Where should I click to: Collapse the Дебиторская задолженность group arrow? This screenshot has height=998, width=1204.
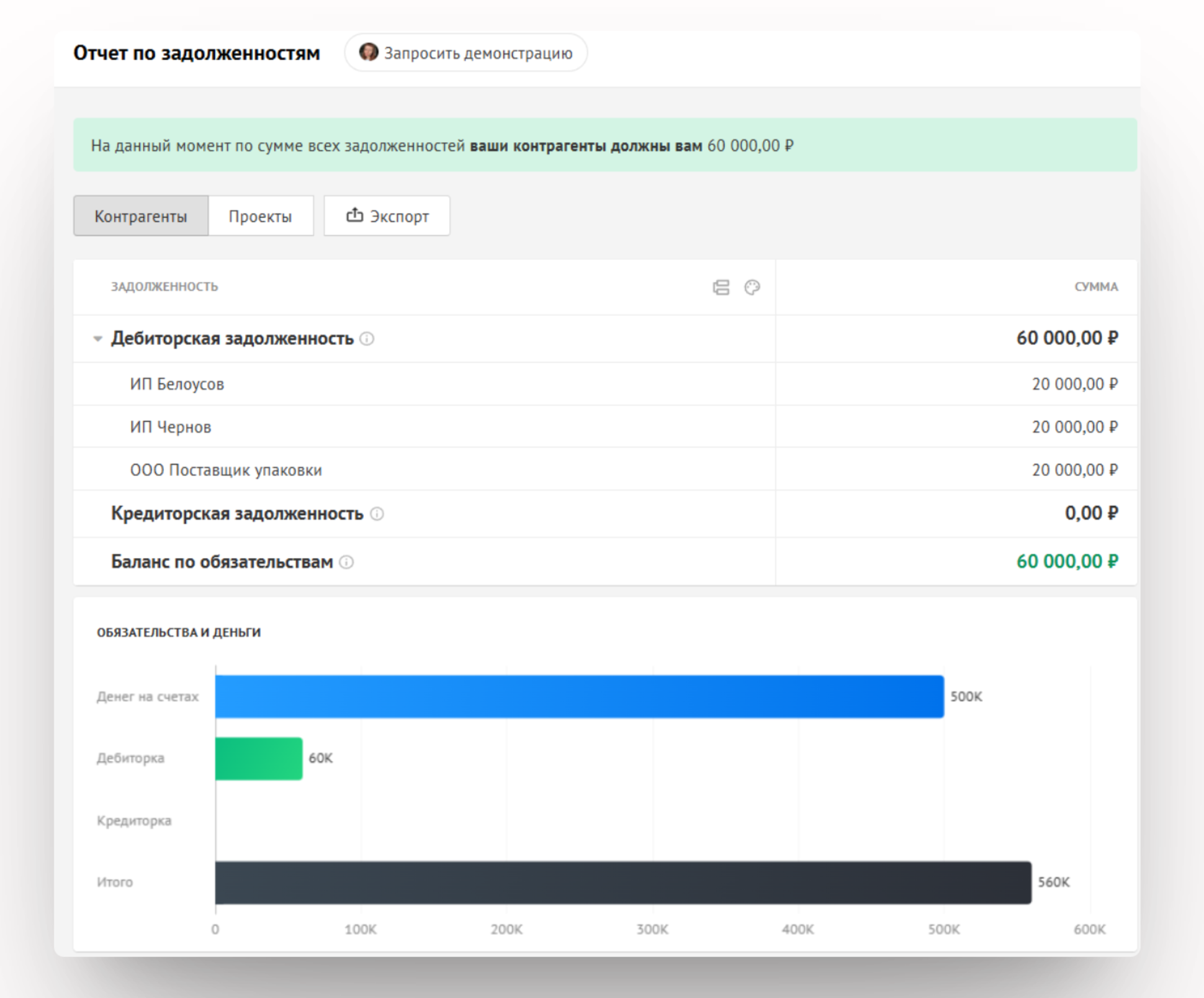[x=97, y=339]
